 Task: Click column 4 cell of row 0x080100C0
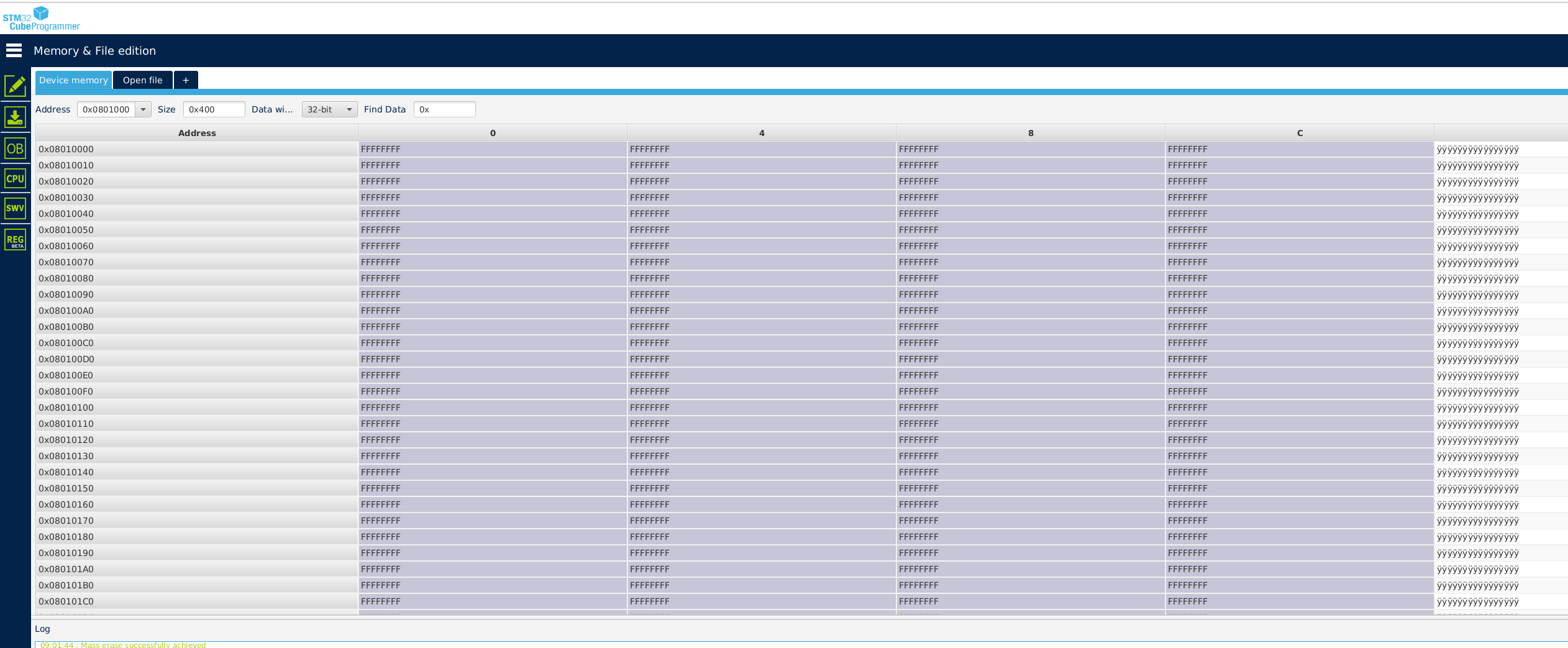point(762,343)
